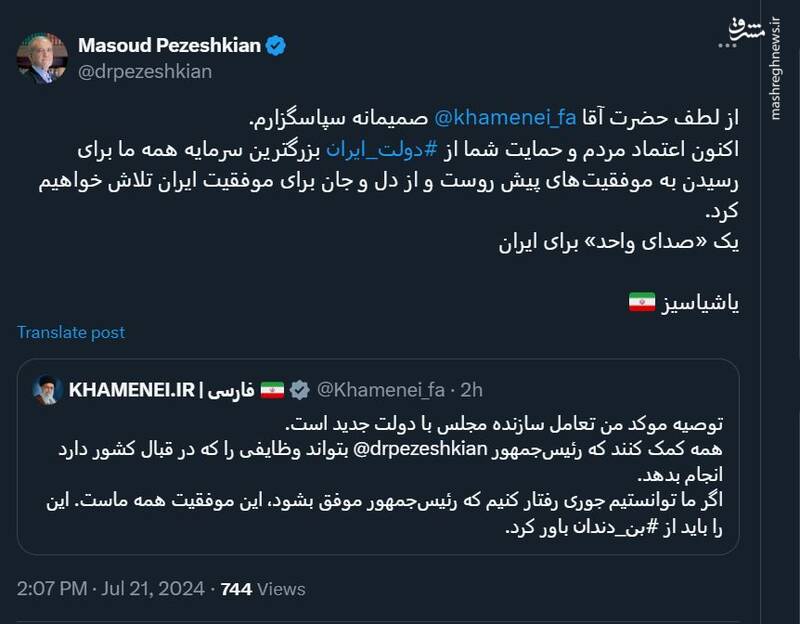Click the @drpezeshkian handle

tap(135, 68)
